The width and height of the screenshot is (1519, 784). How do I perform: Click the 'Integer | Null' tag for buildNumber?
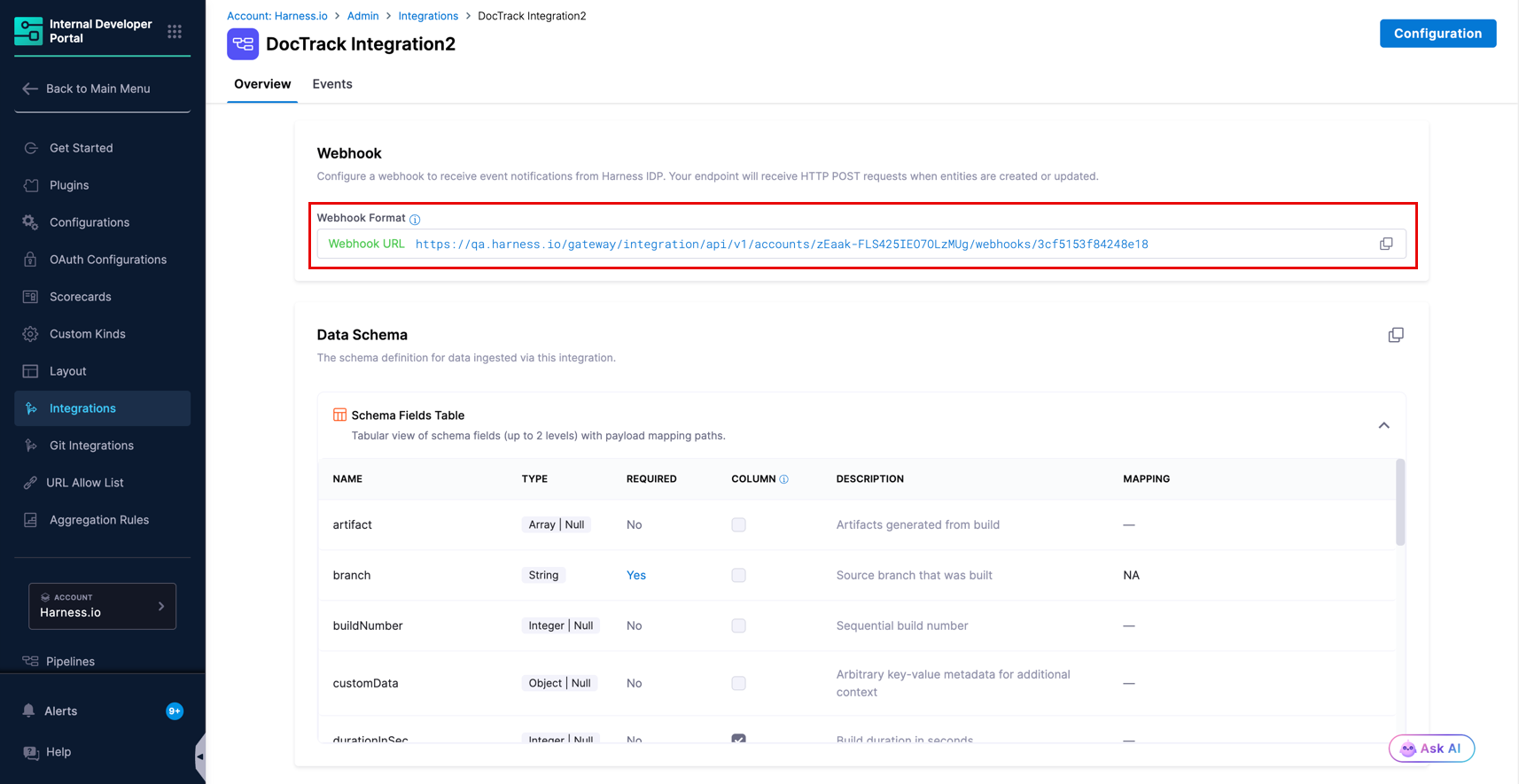point(561,625)
